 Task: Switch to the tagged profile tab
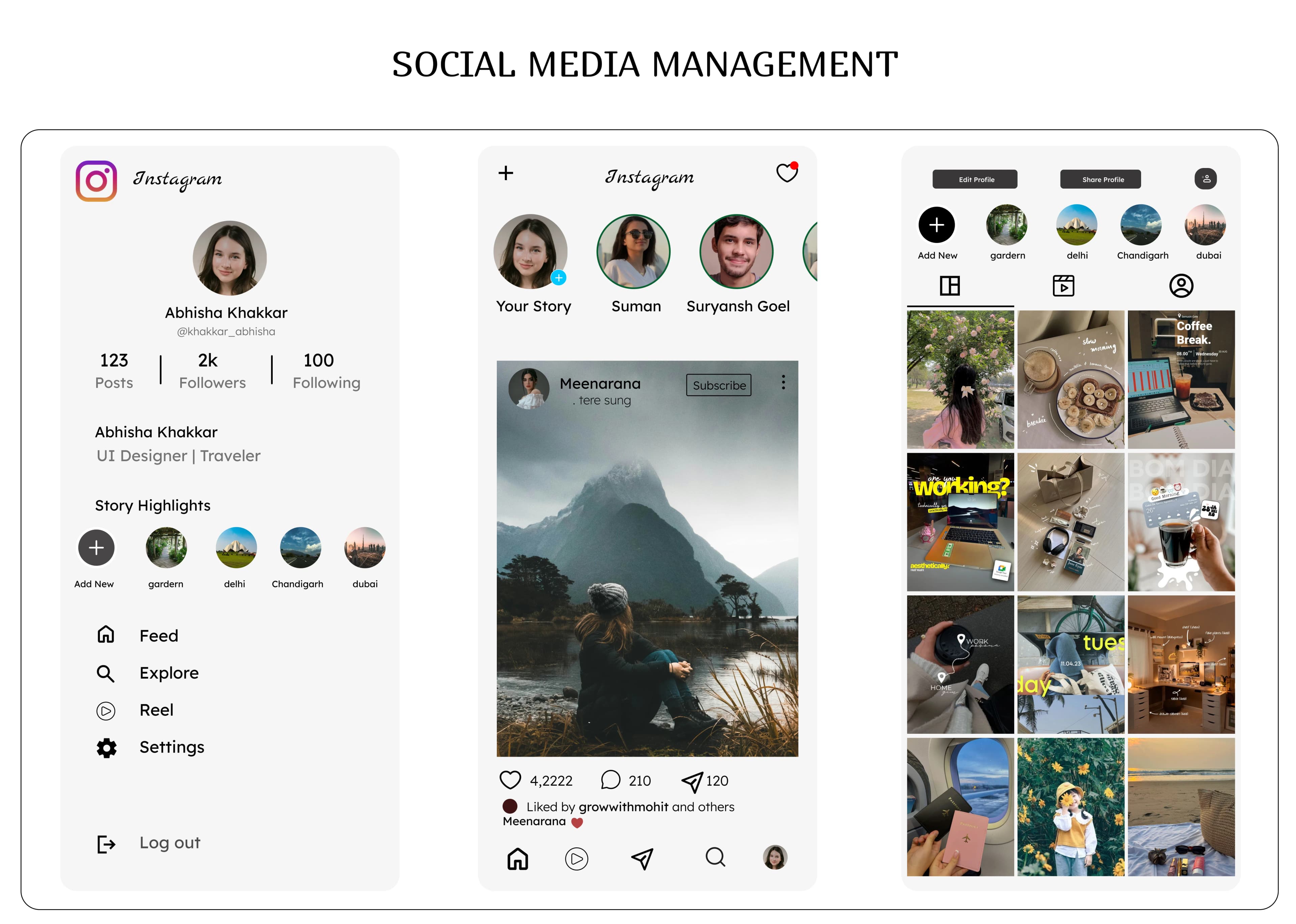pos(1182,286)
